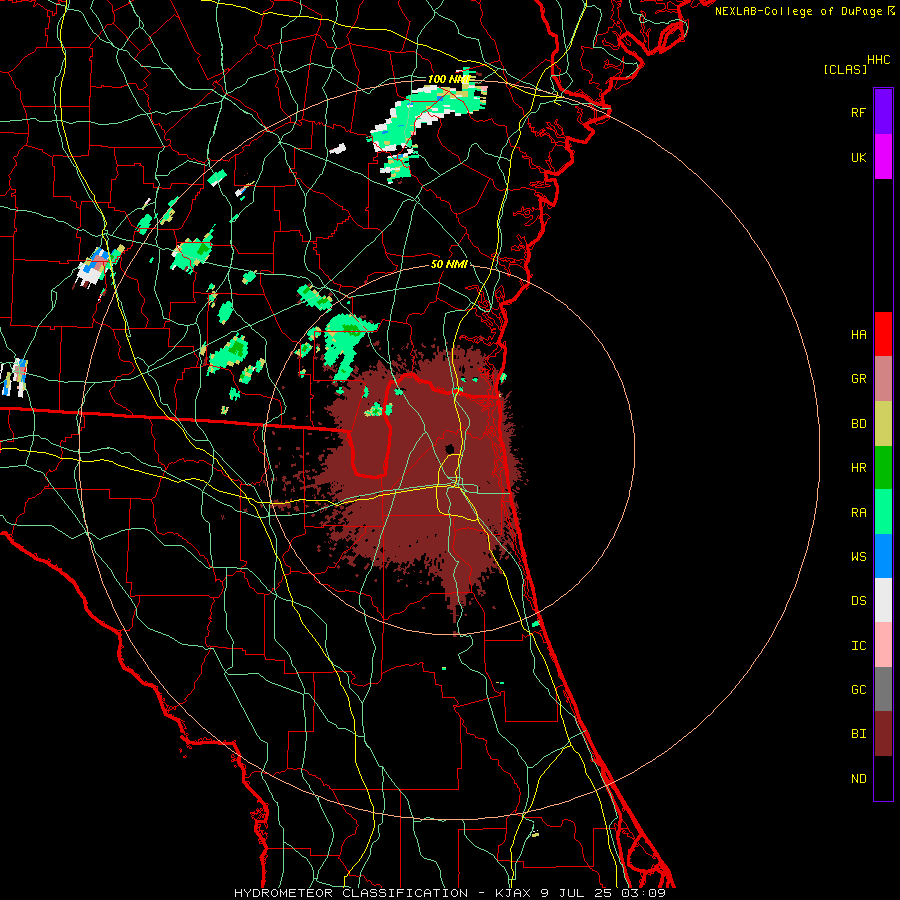Viewport: 900px width, 900px height.
Task: Click the black radar site dot
Action: (449, 449)
